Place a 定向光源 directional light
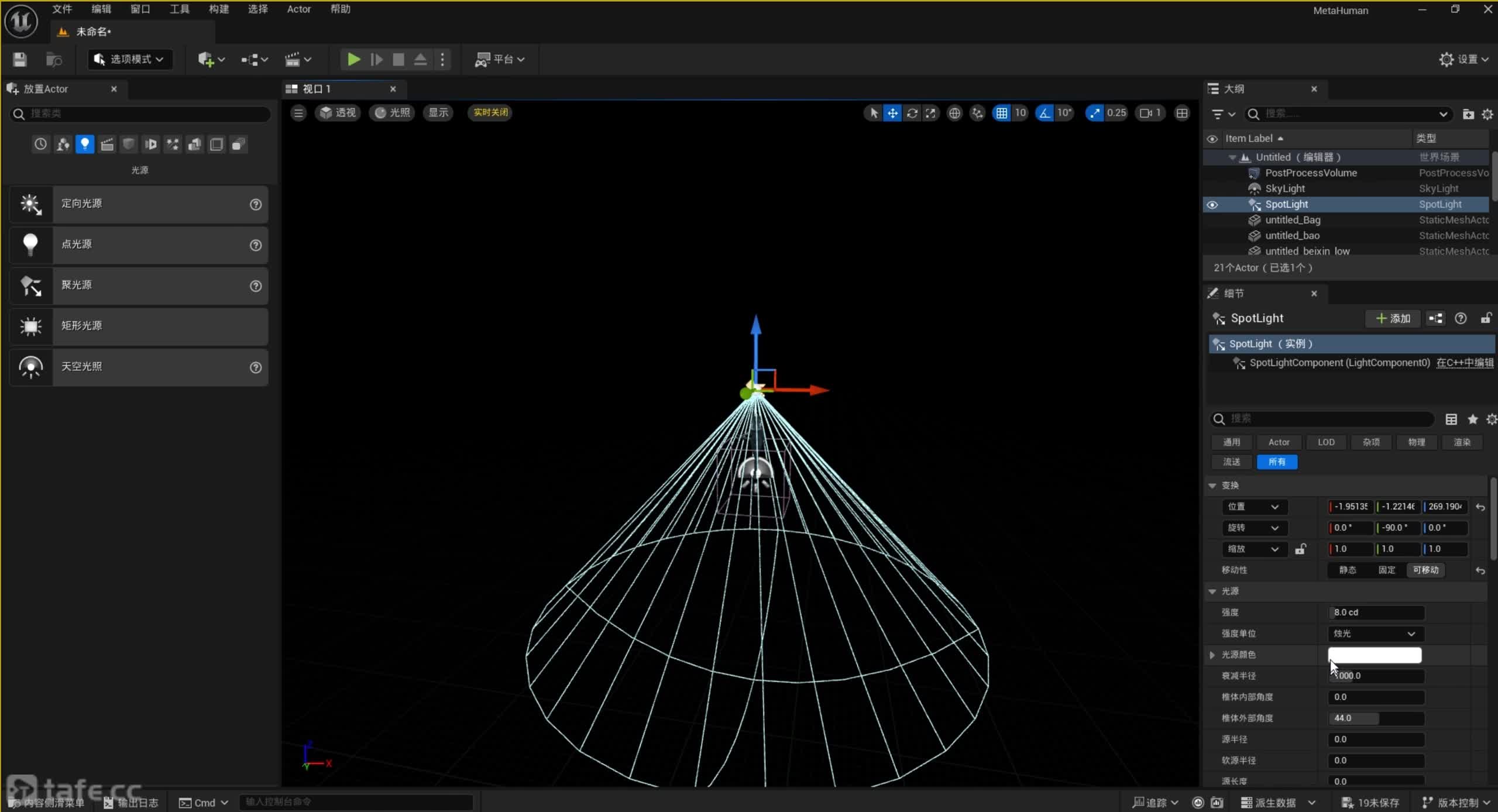1498x812 pixels. pyautogui.click(x=139, y=204)
